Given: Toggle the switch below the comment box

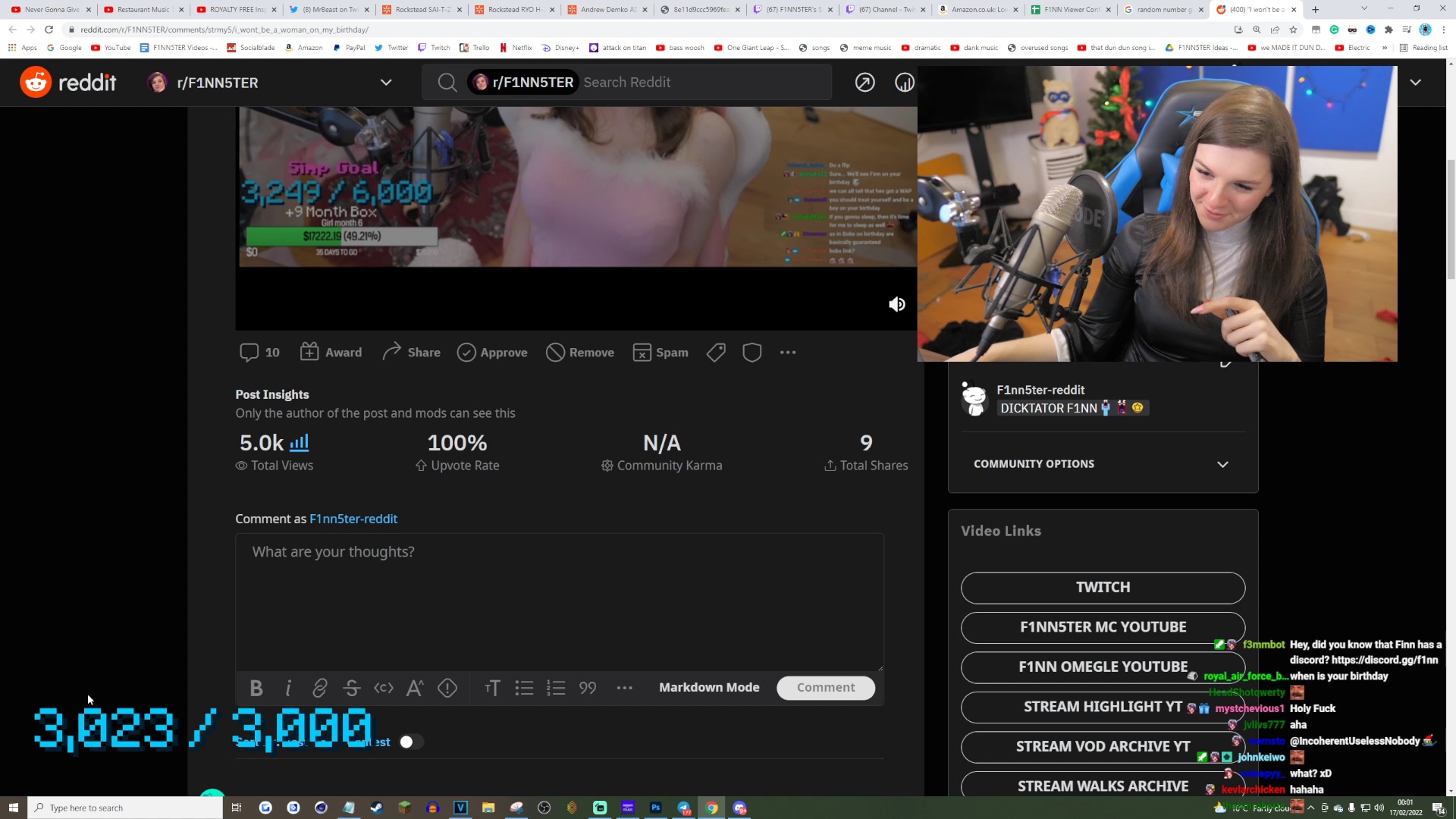Looking at the screenshot, I should coord(410,742).
